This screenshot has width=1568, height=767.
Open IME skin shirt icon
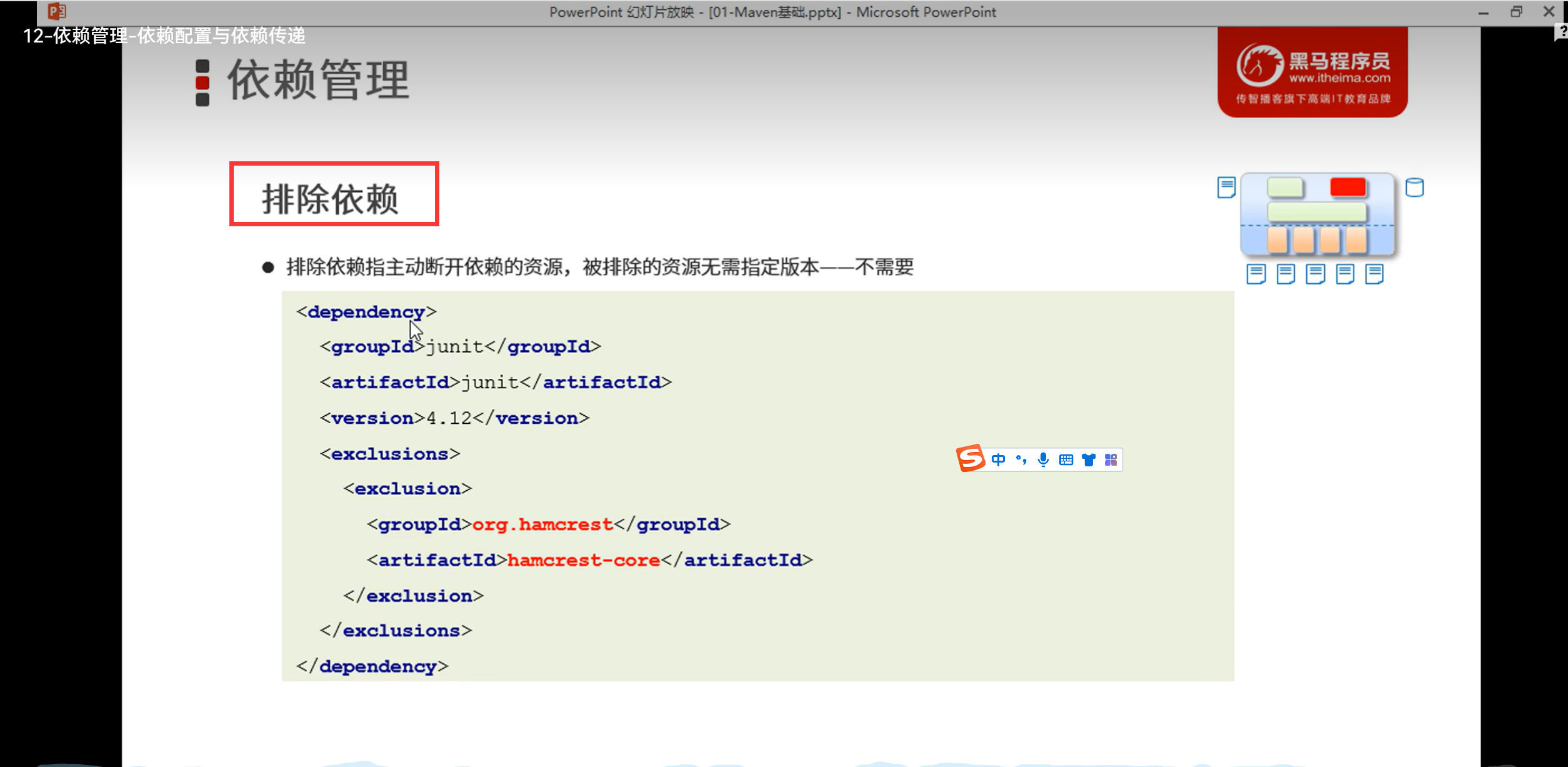1089,460
